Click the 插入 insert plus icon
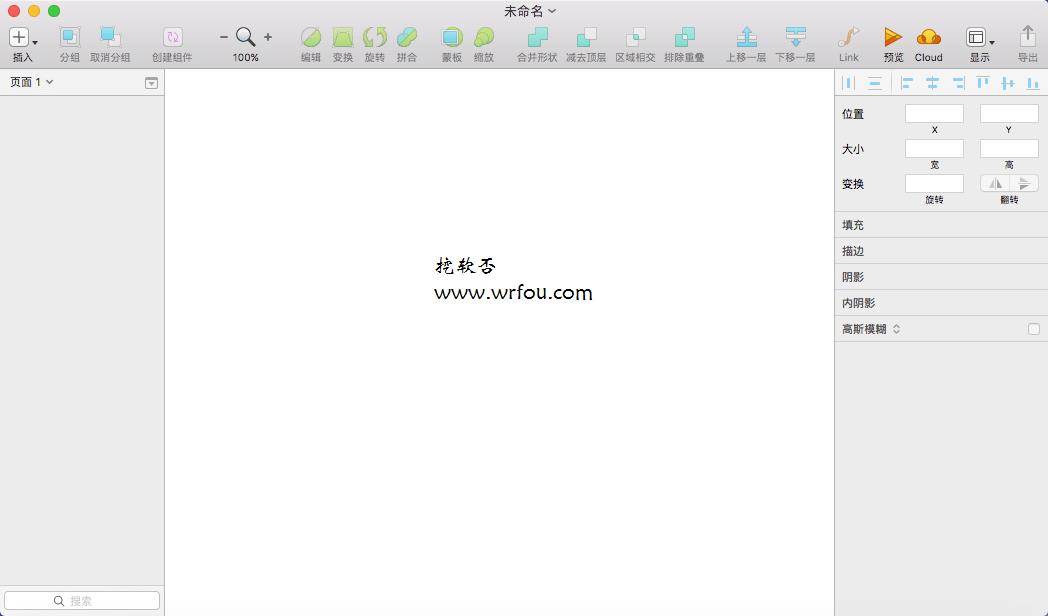The height and width of the screenshot is (616, 1048). click(19, 37)
